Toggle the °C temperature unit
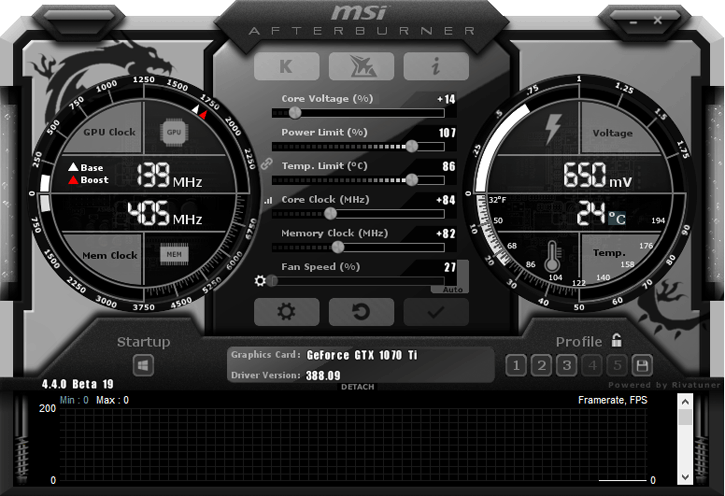This screenshot has width=725, height=496. coord(617,218)
